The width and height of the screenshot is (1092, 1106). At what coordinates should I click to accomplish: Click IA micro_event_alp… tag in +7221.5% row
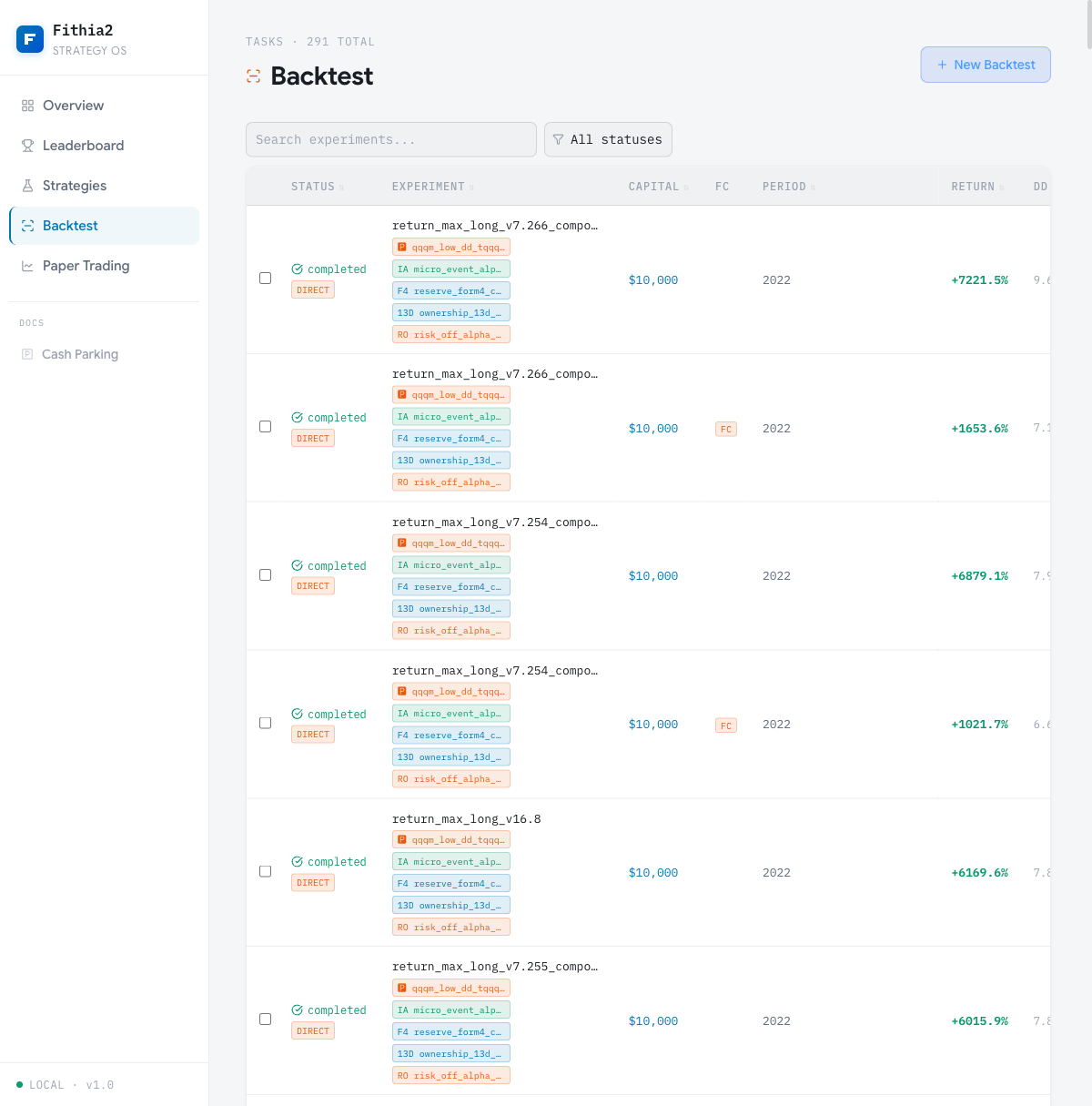(451, 269)
